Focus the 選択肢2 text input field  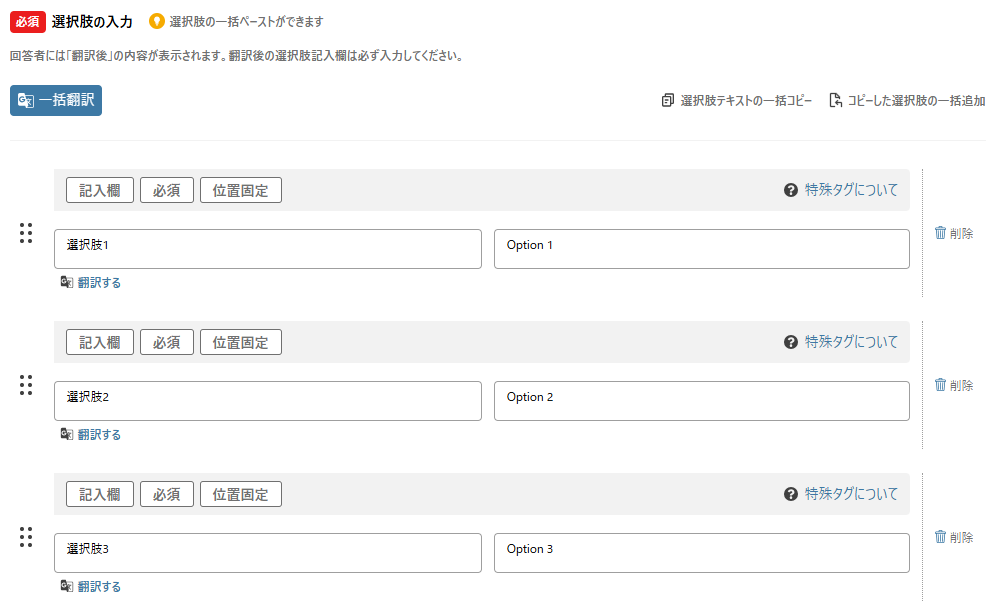tap(268, 401)
